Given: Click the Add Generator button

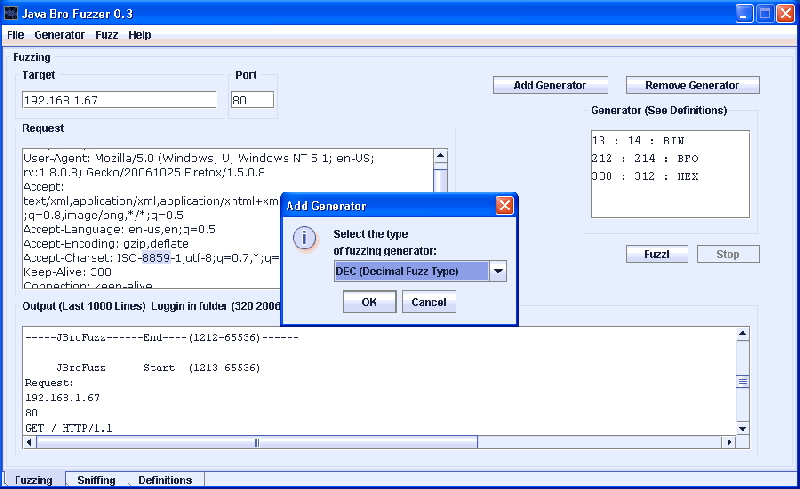Looking at the screenshot, I should pos(550,85).
